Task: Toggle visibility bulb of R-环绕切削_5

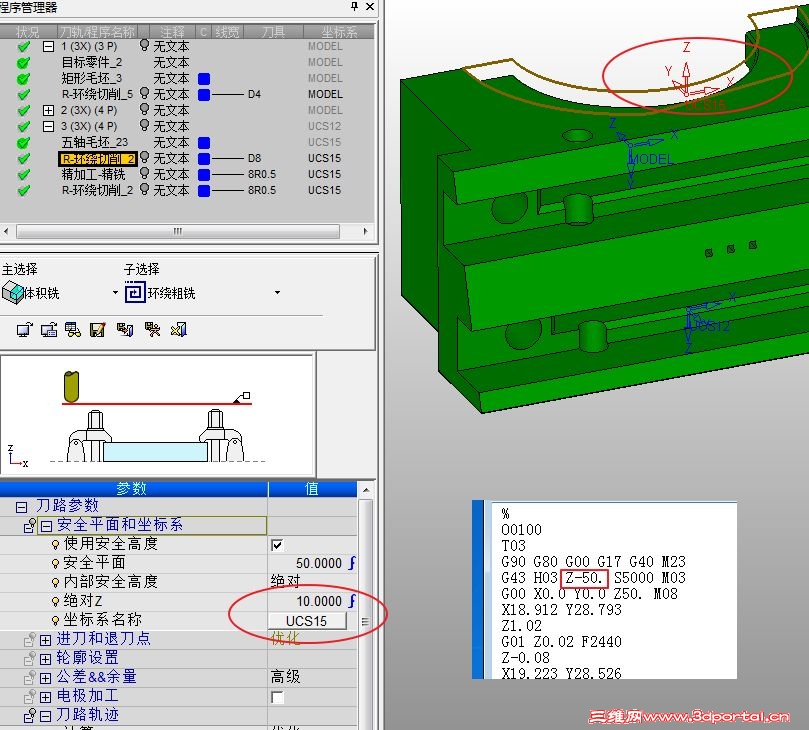Action: (144, 93)
